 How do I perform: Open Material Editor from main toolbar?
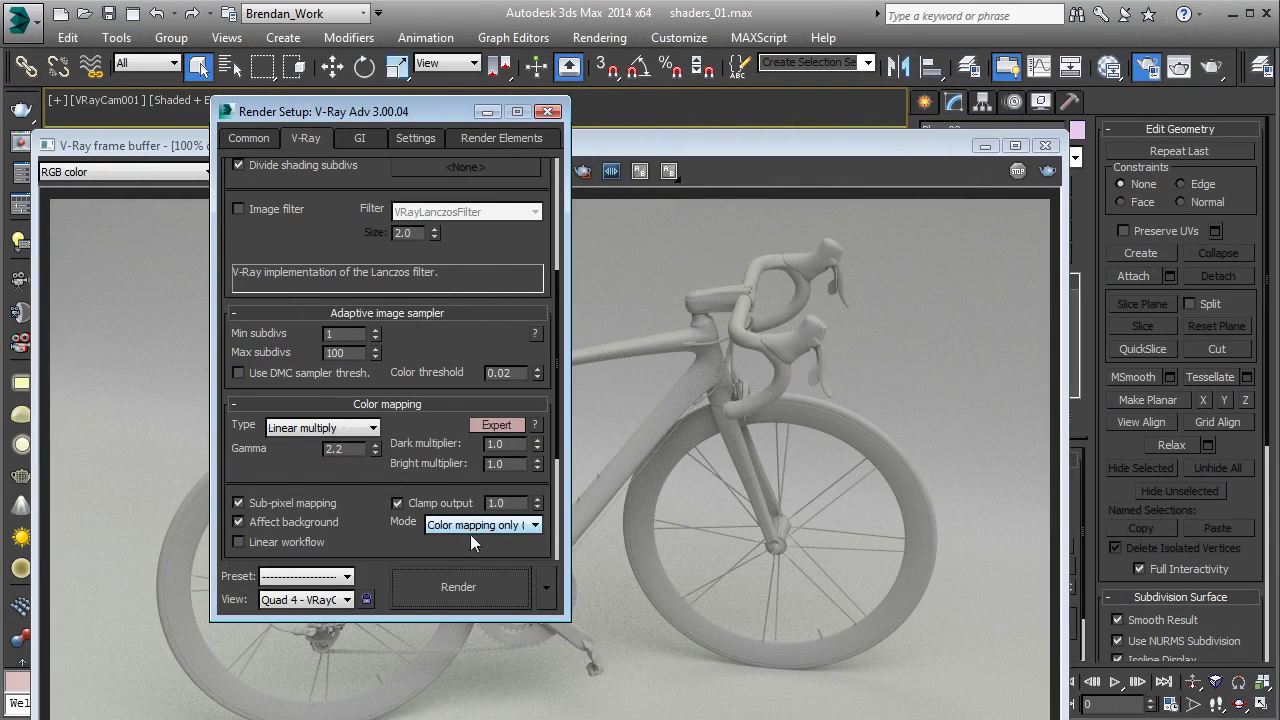click(1109, 67)
